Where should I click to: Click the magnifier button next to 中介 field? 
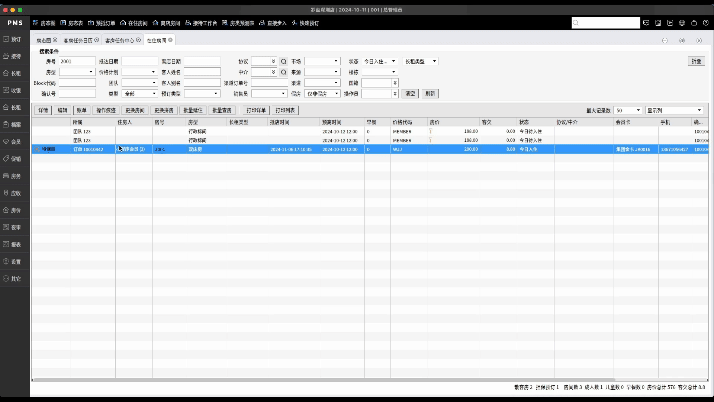[x=284, y=72]
